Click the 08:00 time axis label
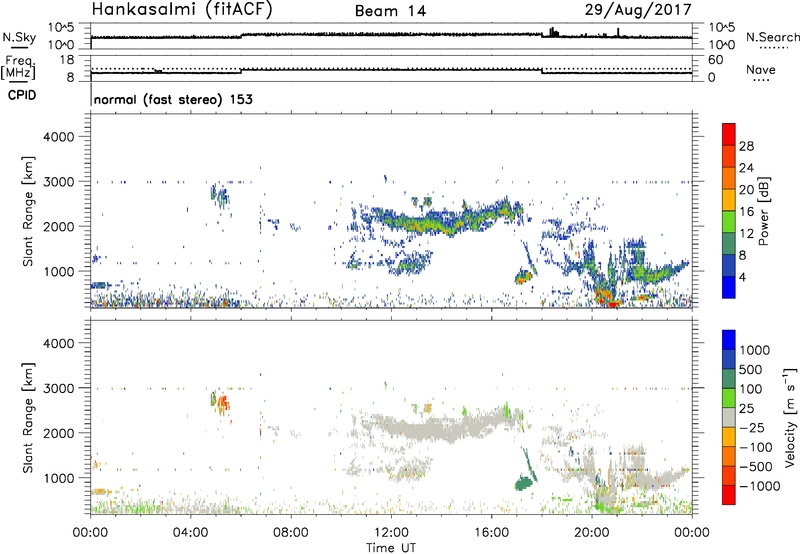Viewport: 800px width, 554px height. click(x=291, y=533)
